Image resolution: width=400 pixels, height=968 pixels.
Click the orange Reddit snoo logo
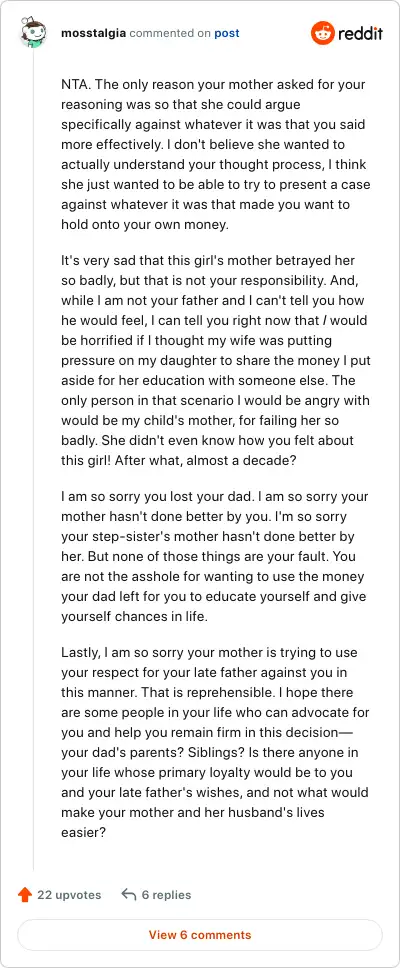[323, 33]
